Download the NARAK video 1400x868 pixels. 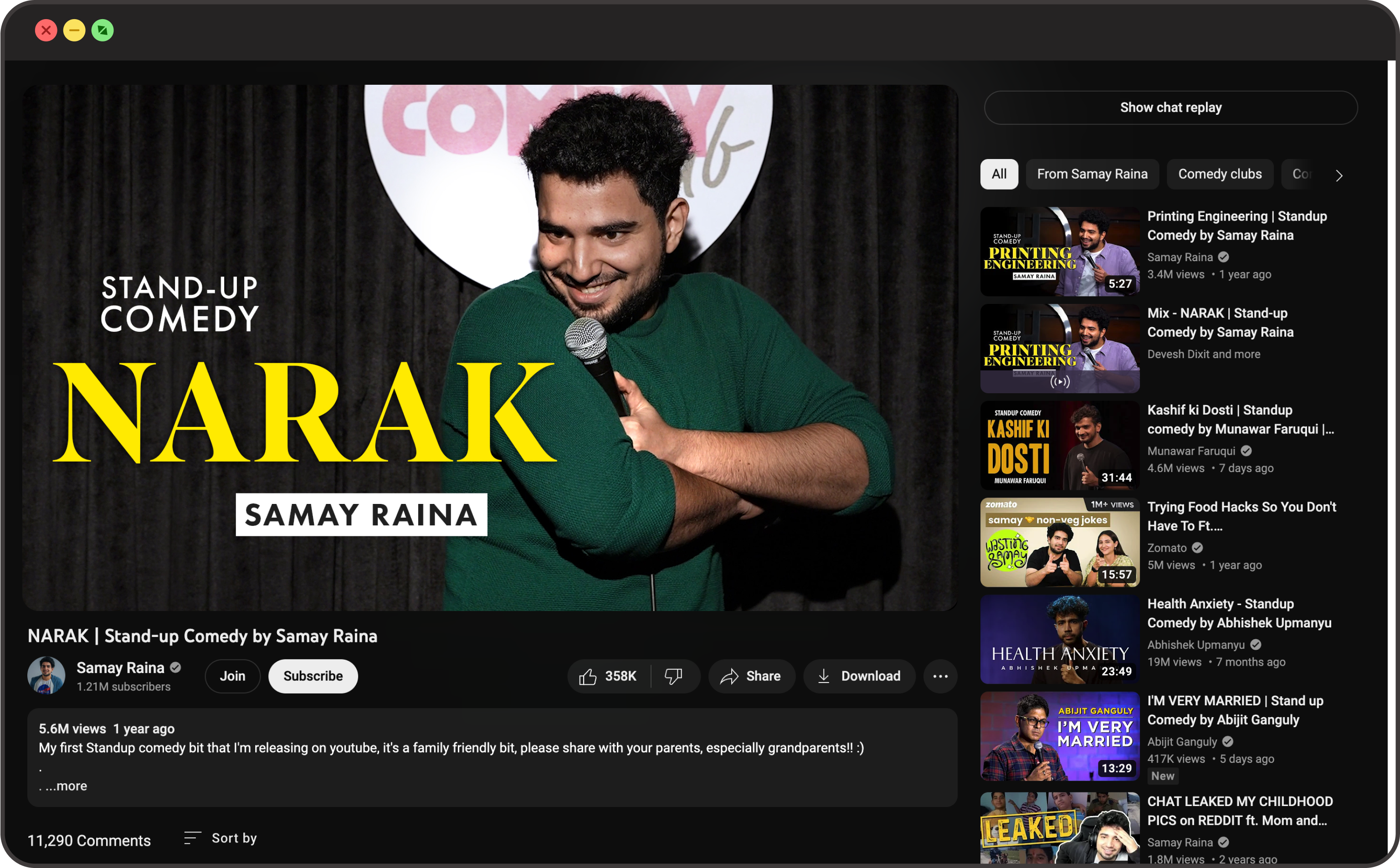tap(859, 676)
